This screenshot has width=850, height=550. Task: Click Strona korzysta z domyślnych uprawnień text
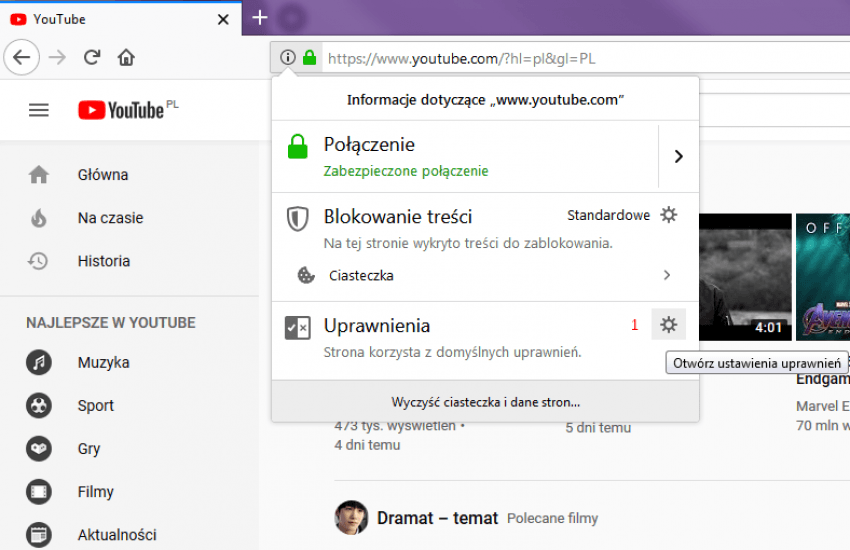tap(452, 352)
